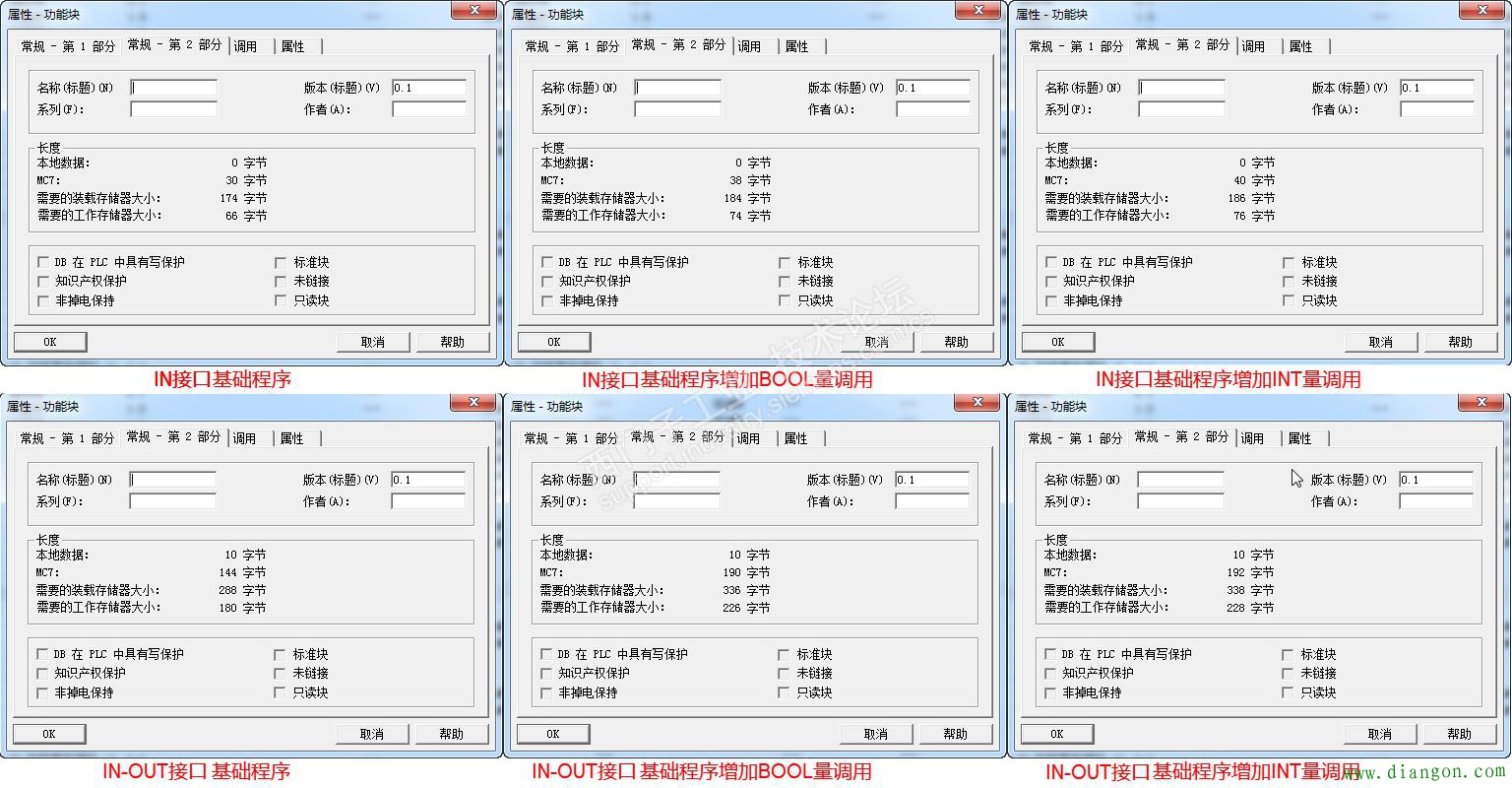Open 属性 tab in the MC7 190 字节 dialog
The width and height of the screenshot is (1512, 788).
pyautogui.click(x=795, y=438)
